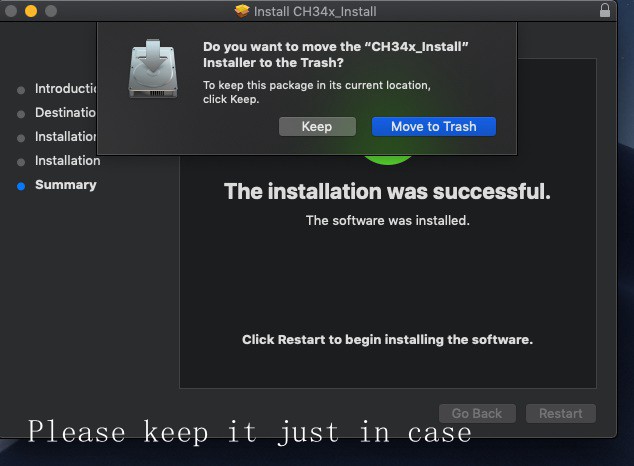The height and width of the screenshot is (466, 634).
Task: Click the gray bullet beside Destination
Action: tap(21, 114)
